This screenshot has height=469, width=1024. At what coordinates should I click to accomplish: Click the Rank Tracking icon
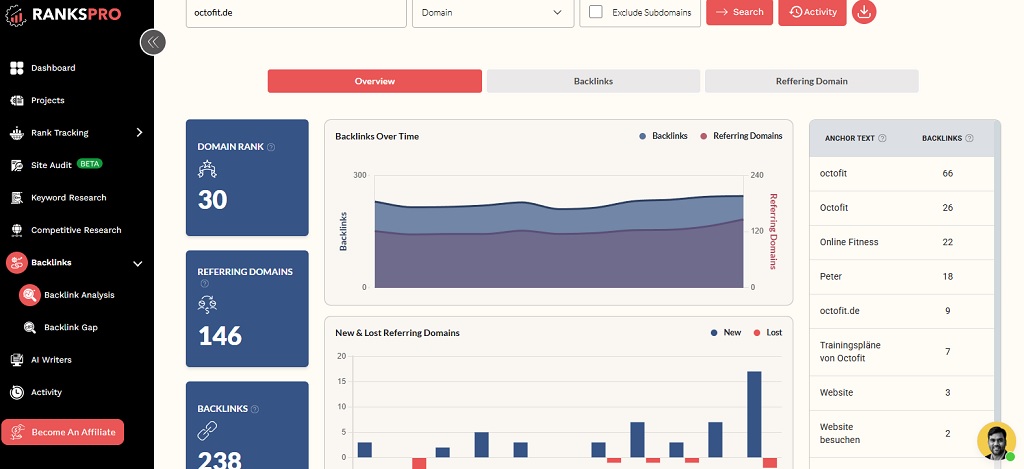(x=17, y=133)
